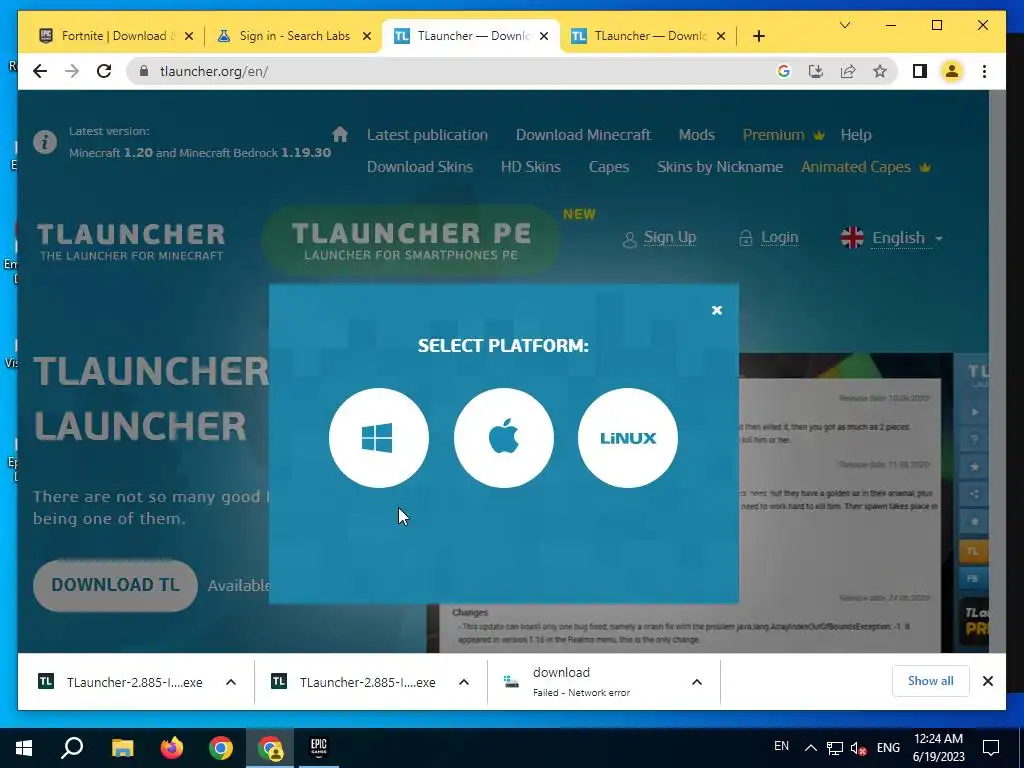Open the taskbar search icon
Viewport: 1024px width, 768px height.
pos(72,748)
